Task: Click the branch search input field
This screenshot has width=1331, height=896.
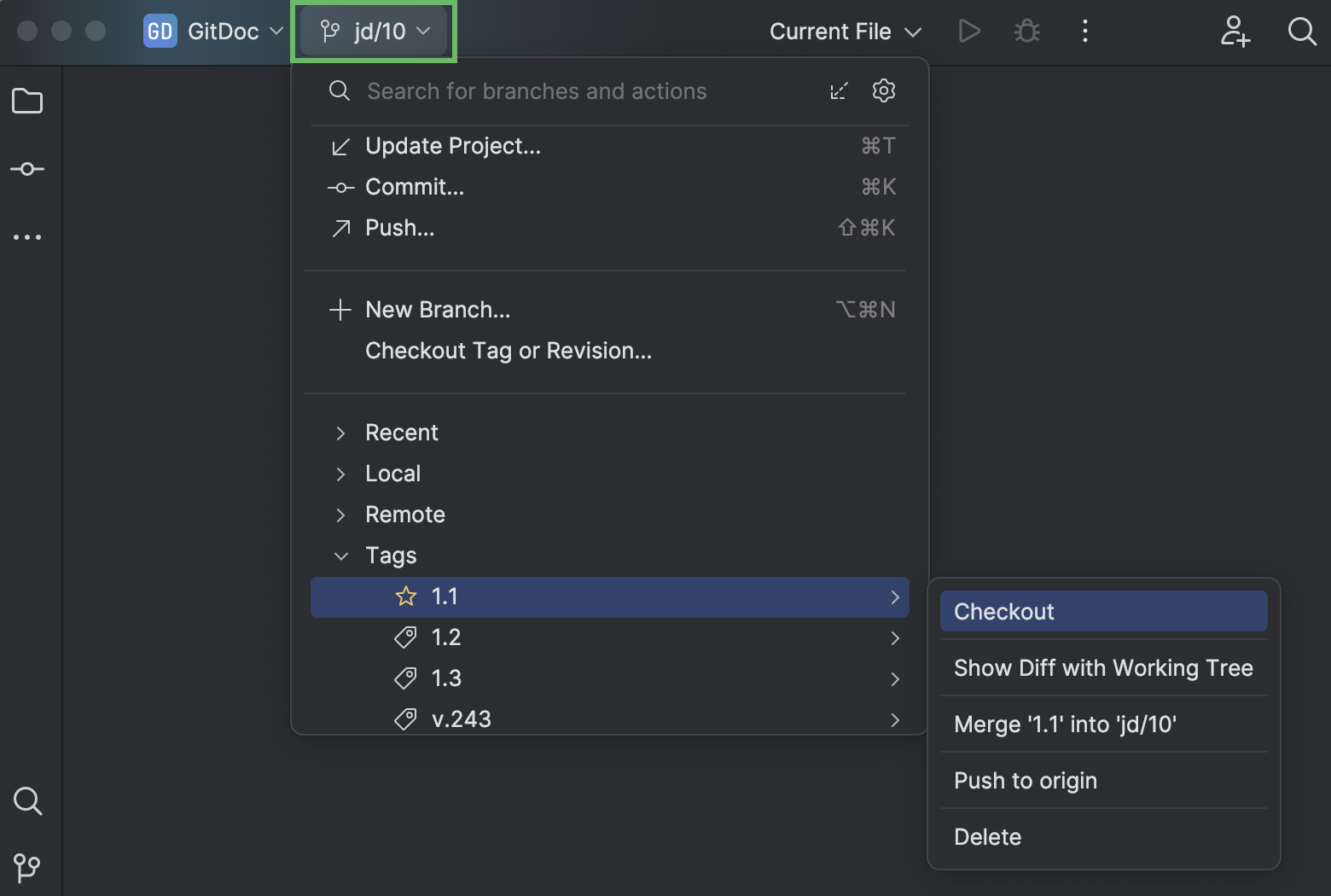Action: pyautogui.click(x=538, y=90)
